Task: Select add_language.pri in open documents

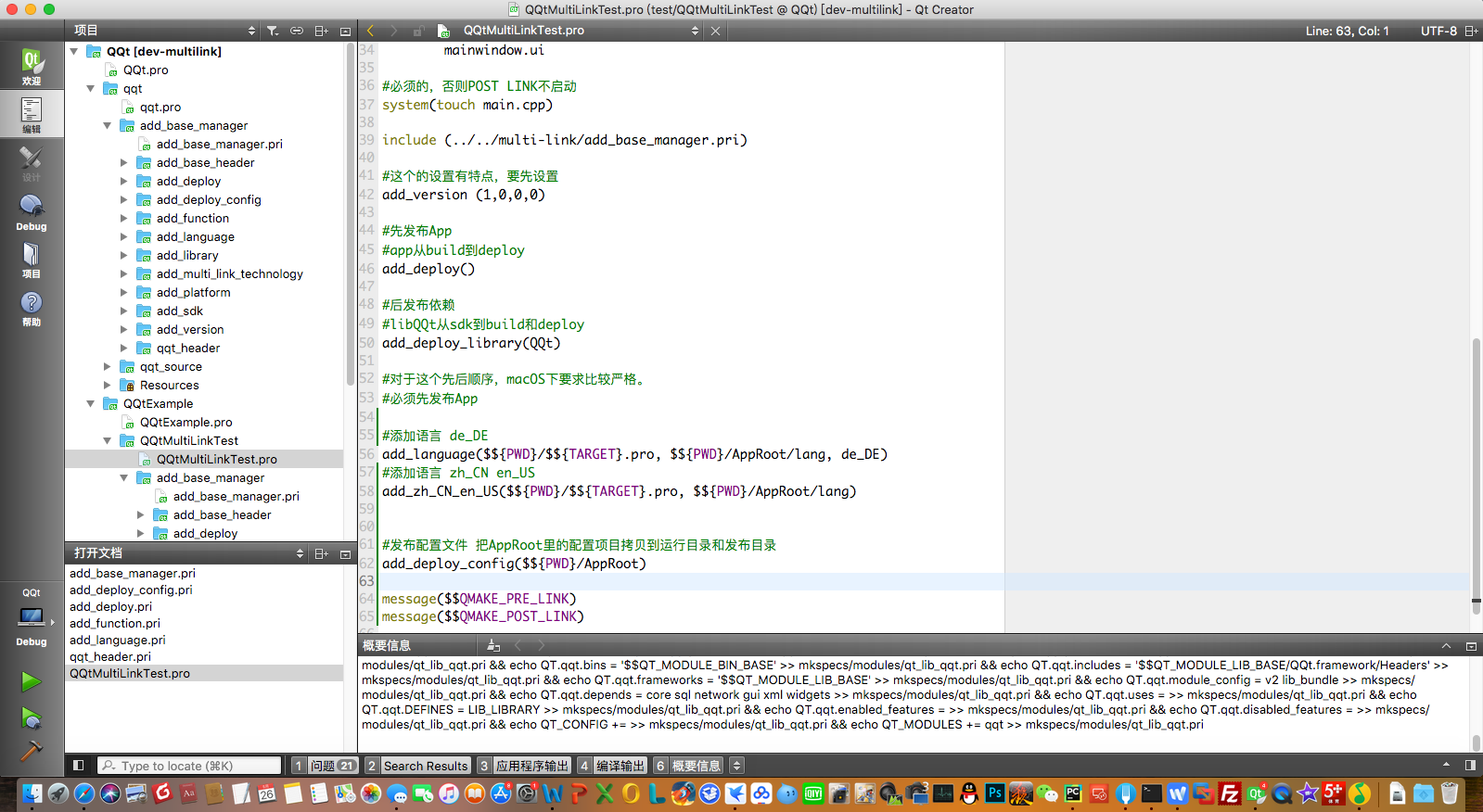Action: [x=118, y=640]
